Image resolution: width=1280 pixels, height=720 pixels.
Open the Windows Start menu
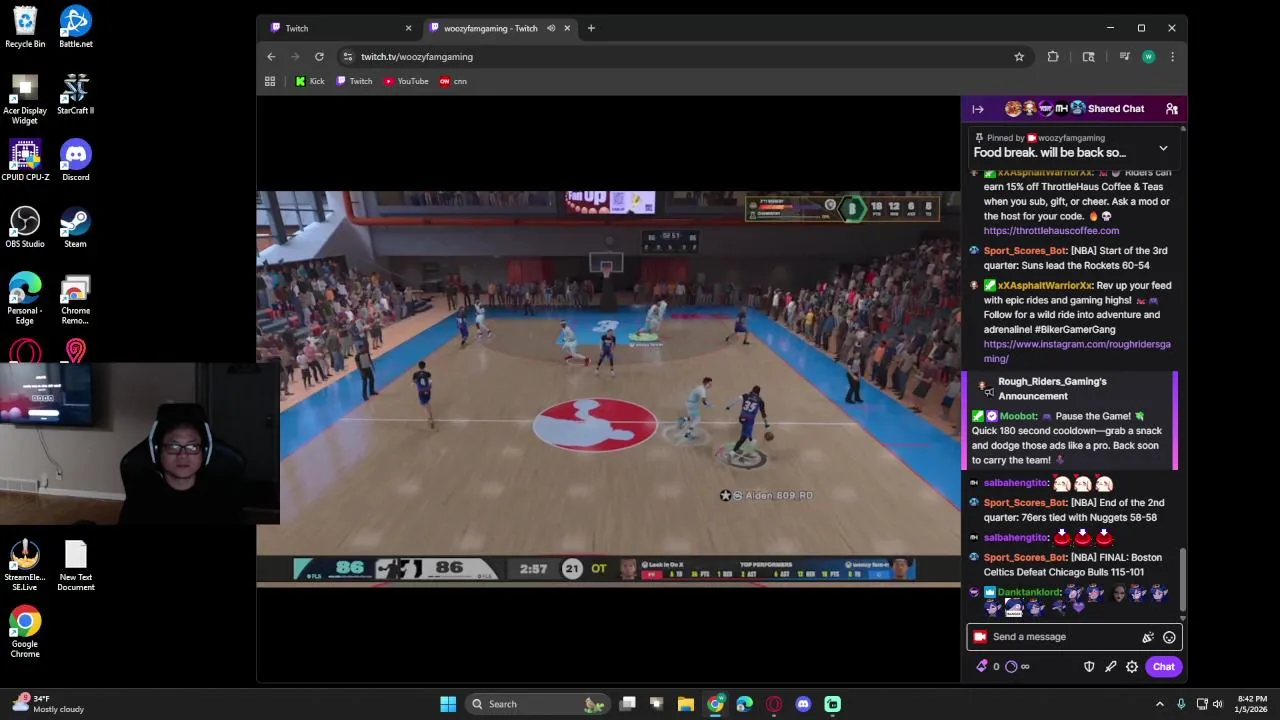coord(448,704)
